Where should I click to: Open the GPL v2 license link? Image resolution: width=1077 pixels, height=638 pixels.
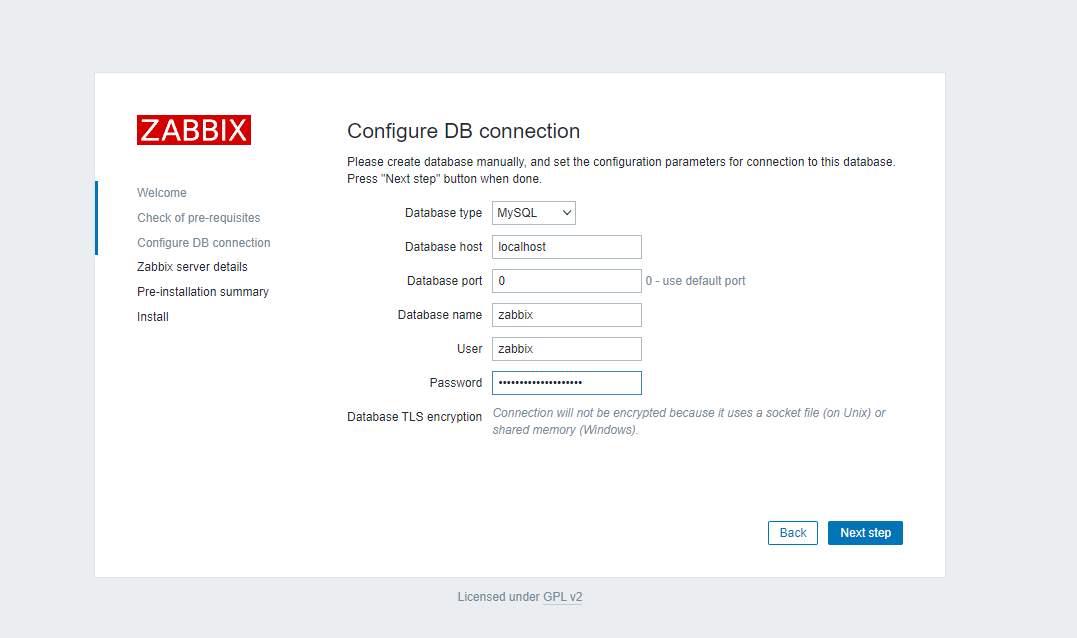point(562,597)
